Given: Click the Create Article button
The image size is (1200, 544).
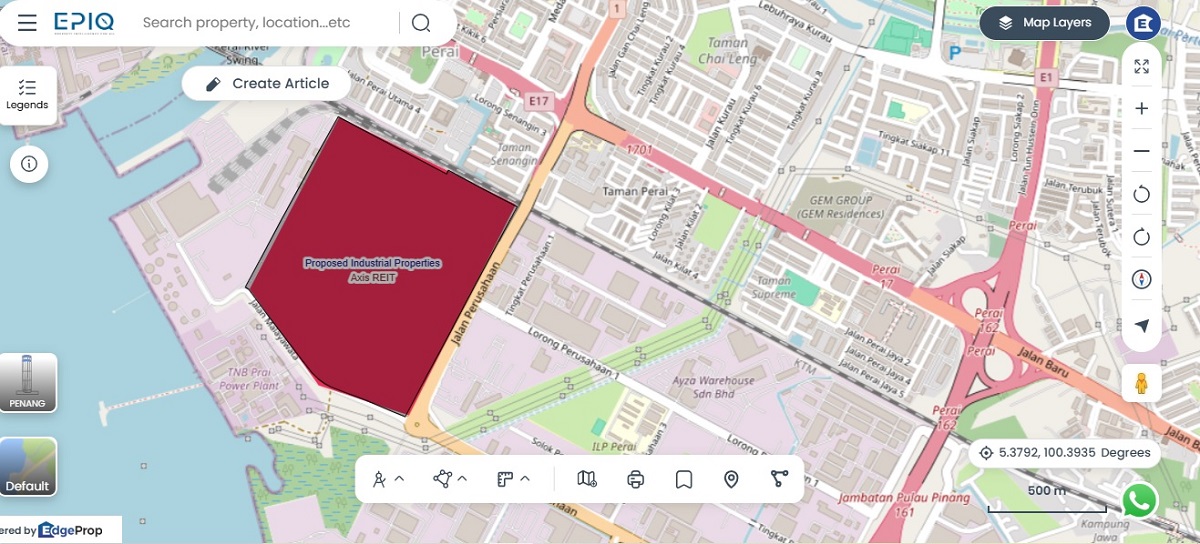Looking at the screenshot, I should click(267, 84).
